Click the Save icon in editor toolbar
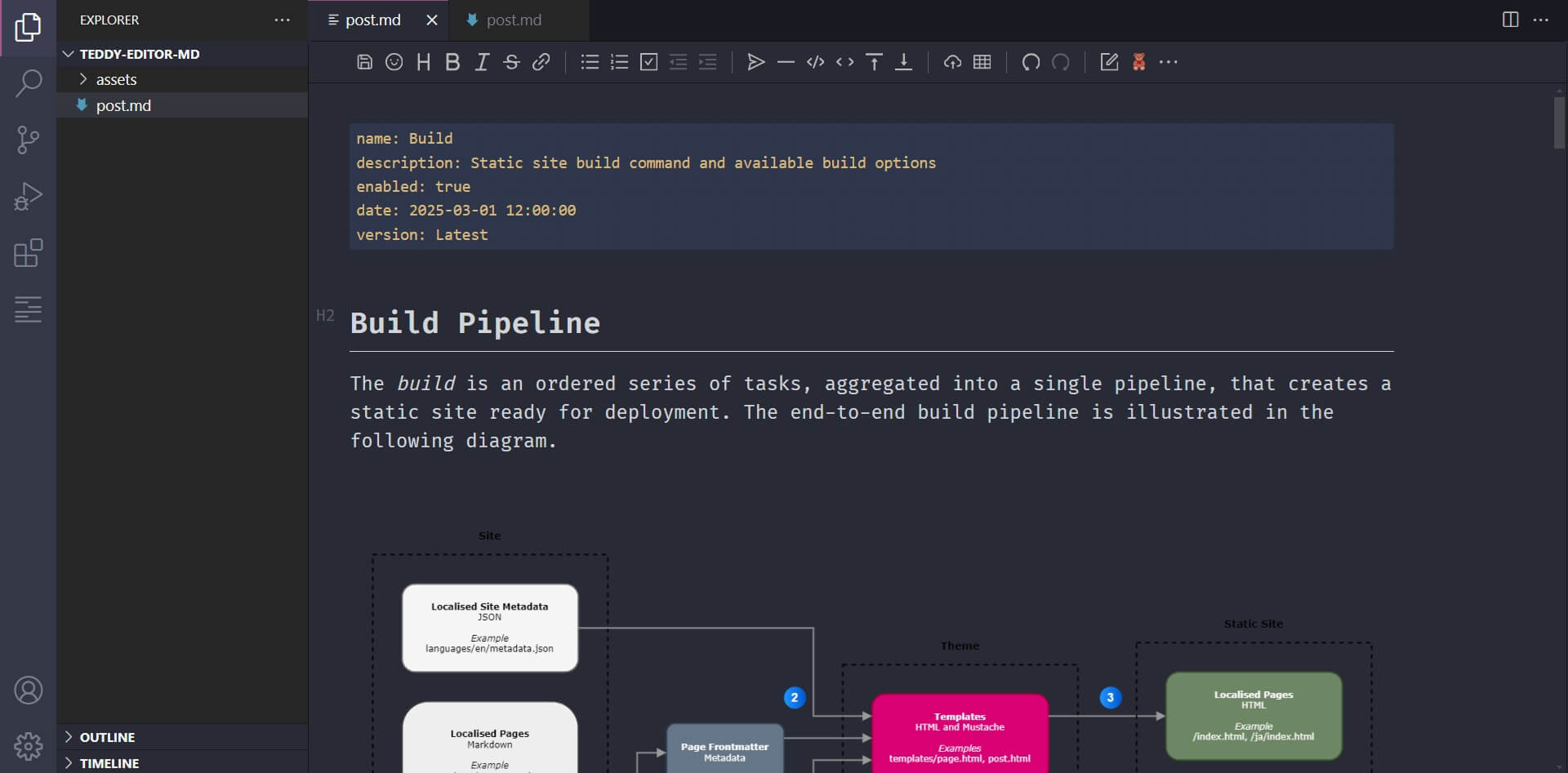The height and width of the screenshot is (773, 1568). tap(365, 62)
